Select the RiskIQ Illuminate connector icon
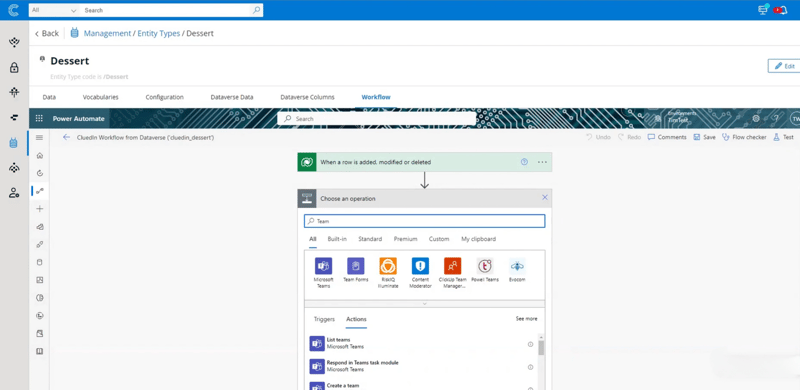Viewport: 800px width, 390px height. tap(388, 266)
